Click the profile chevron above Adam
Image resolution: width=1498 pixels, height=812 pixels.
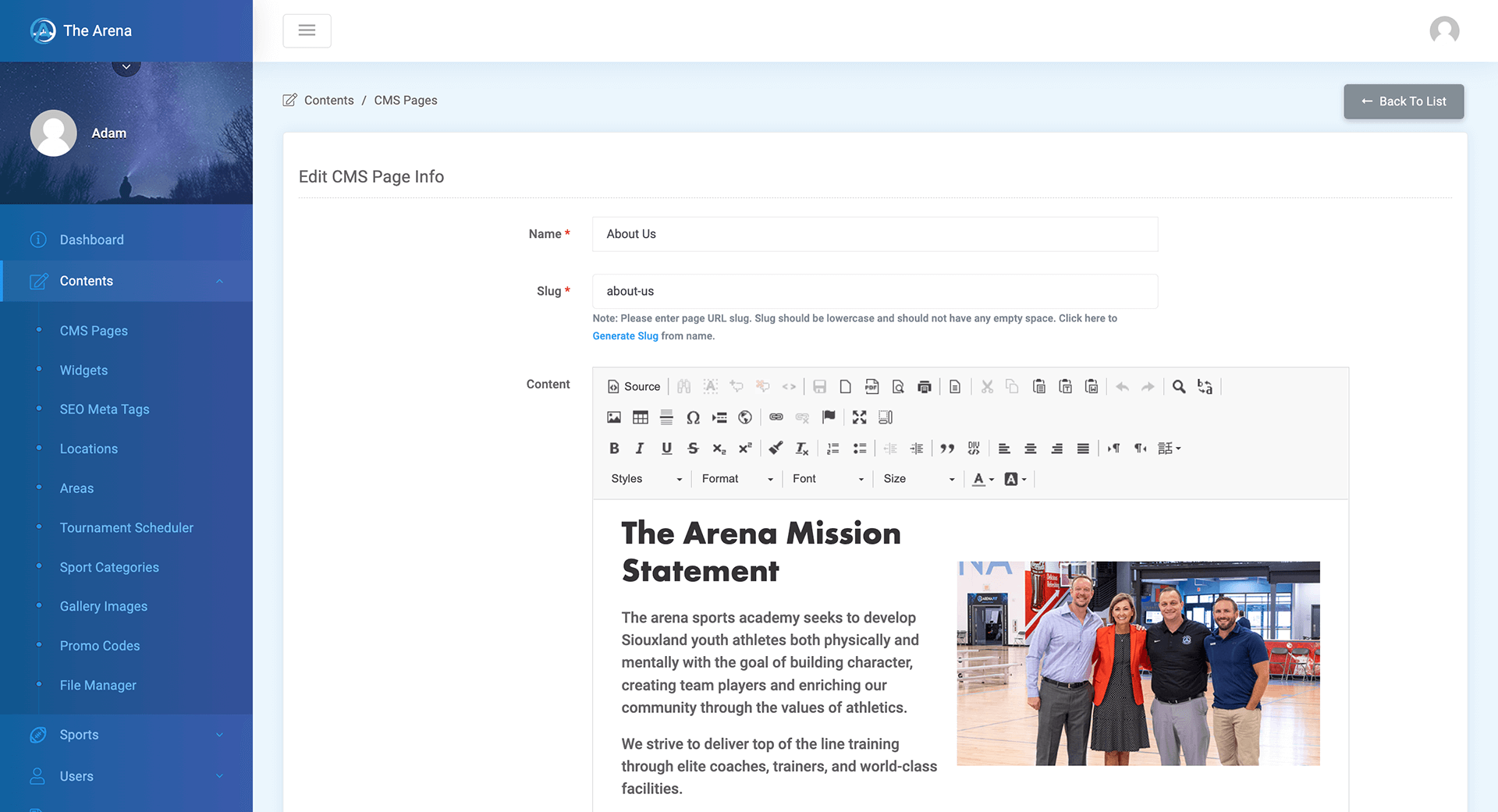click(126, 67)
